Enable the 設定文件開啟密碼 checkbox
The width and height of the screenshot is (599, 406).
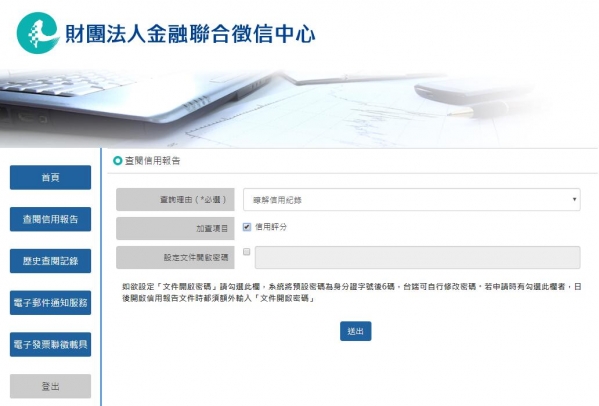point(246,252)
